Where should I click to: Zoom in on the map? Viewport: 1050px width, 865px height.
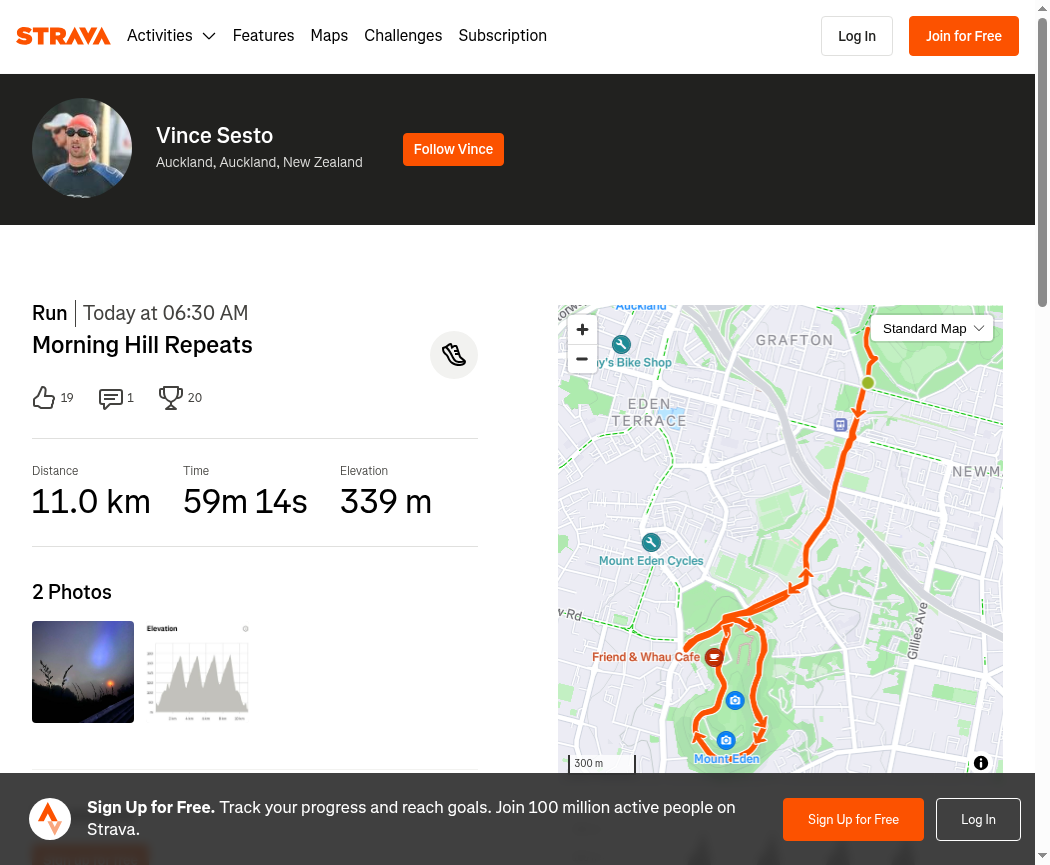(582, 329)
